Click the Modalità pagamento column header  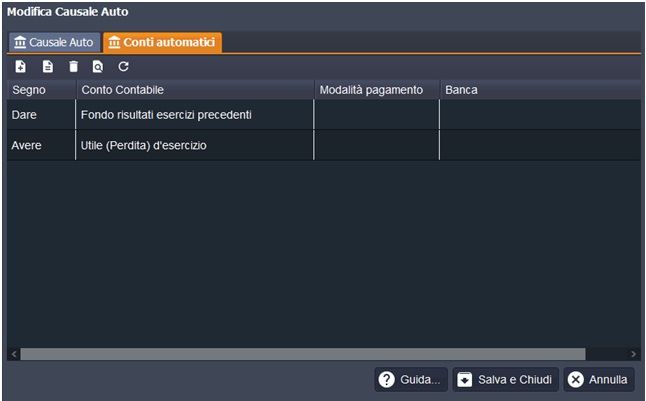coord(376,90)
